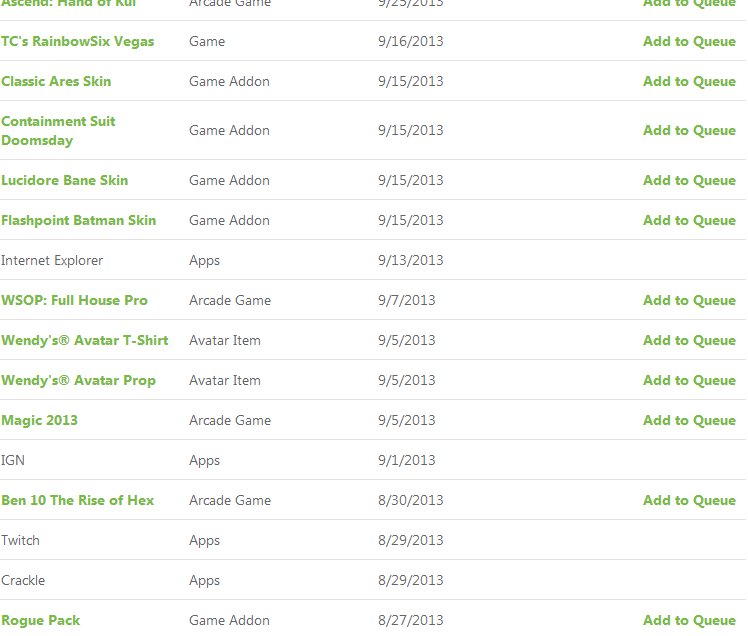This screenshot has width=748, height=636.
Task: Add TC's RainbowSix Vegas to queue
Action: click(x=689, y=42)
